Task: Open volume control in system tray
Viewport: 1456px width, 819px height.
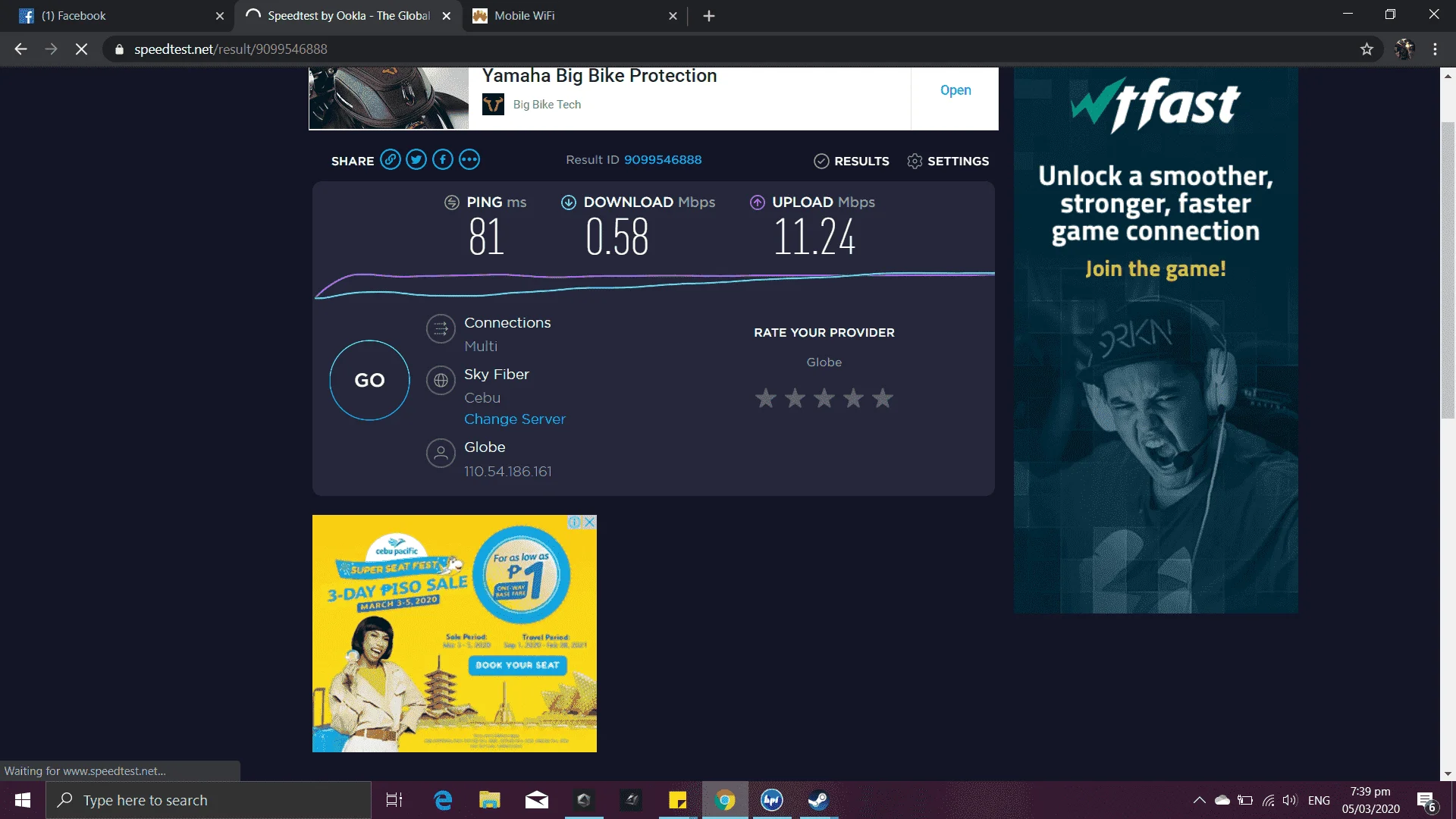Action: point(1290,800)
